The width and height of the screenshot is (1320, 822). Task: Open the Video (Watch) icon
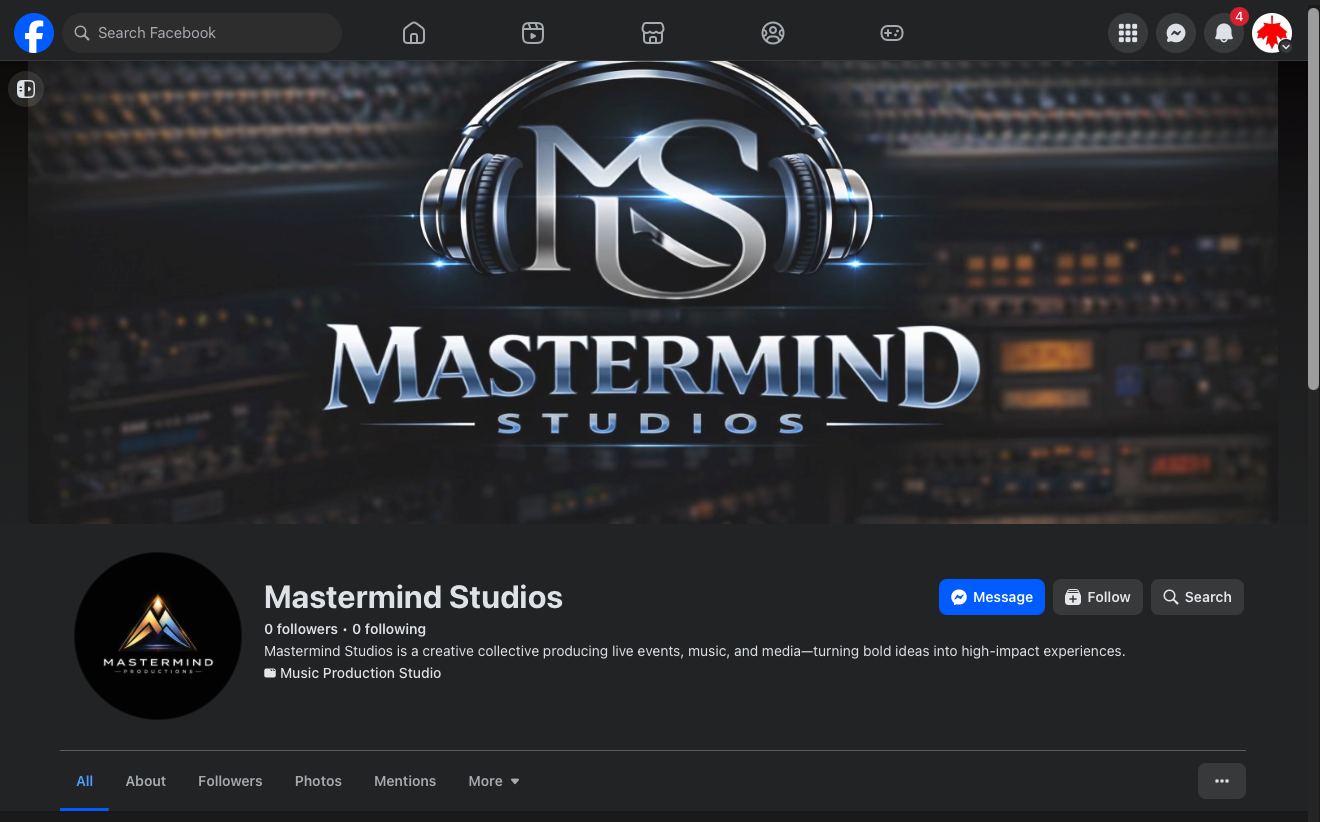pos(533,33)
